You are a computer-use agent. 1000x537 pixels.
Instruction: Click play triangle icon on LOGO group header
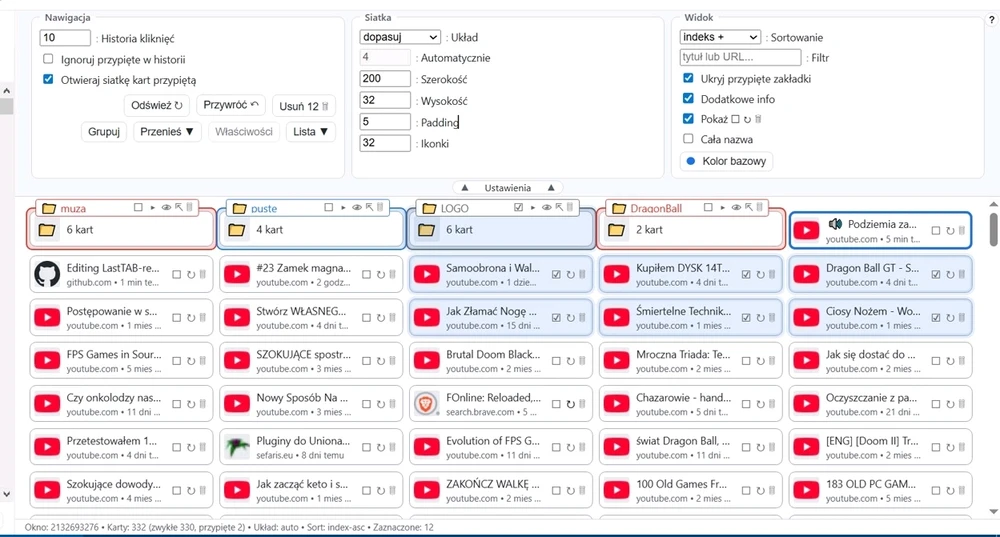533,208
